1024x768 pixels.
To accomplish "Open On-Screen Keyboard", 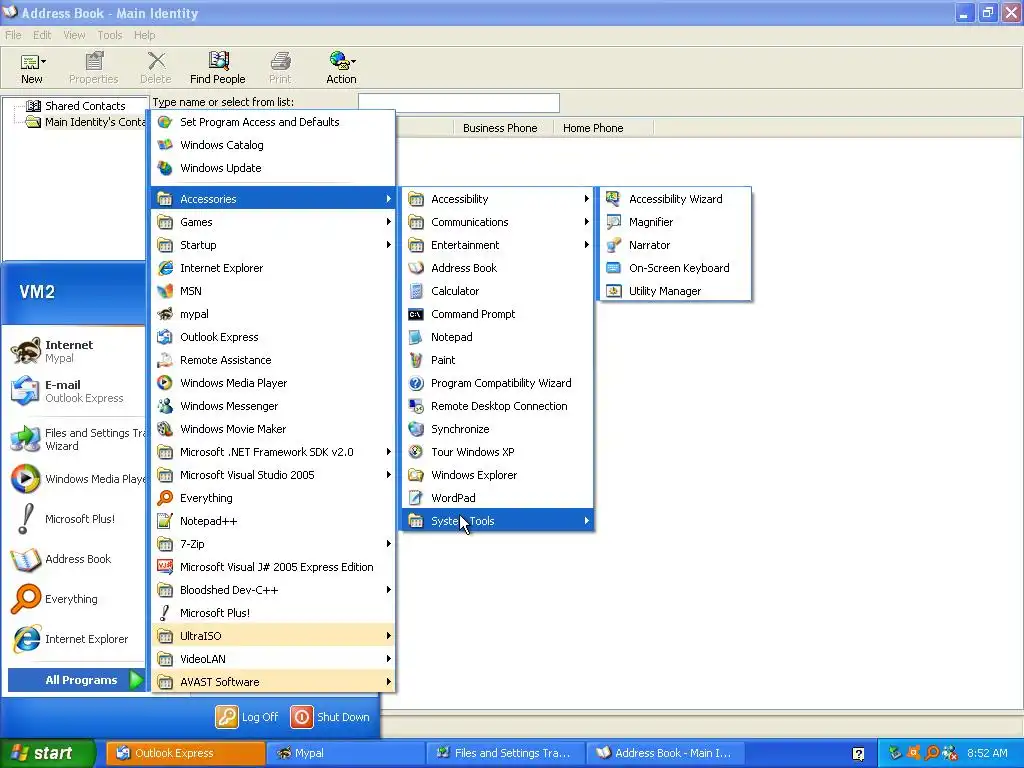I will (x=674, y=268).
